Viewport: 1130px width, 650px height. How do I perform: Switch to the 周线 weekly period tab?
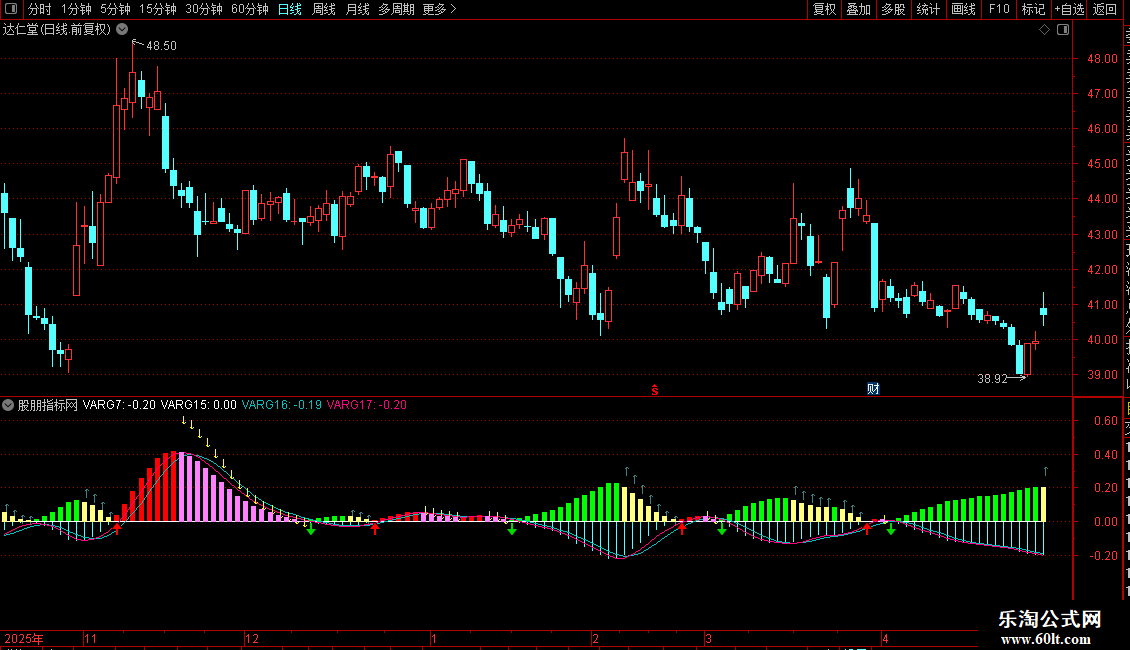(324, 9)
